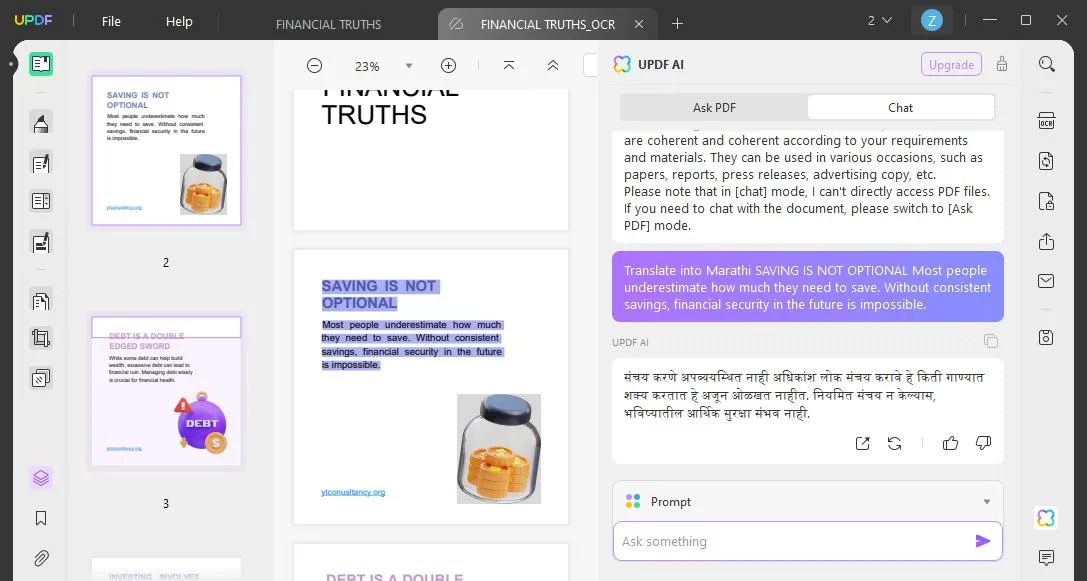Select the highlighter Comment tool
The width and height of the screenshot is (1087, 581).
(41, 123)
